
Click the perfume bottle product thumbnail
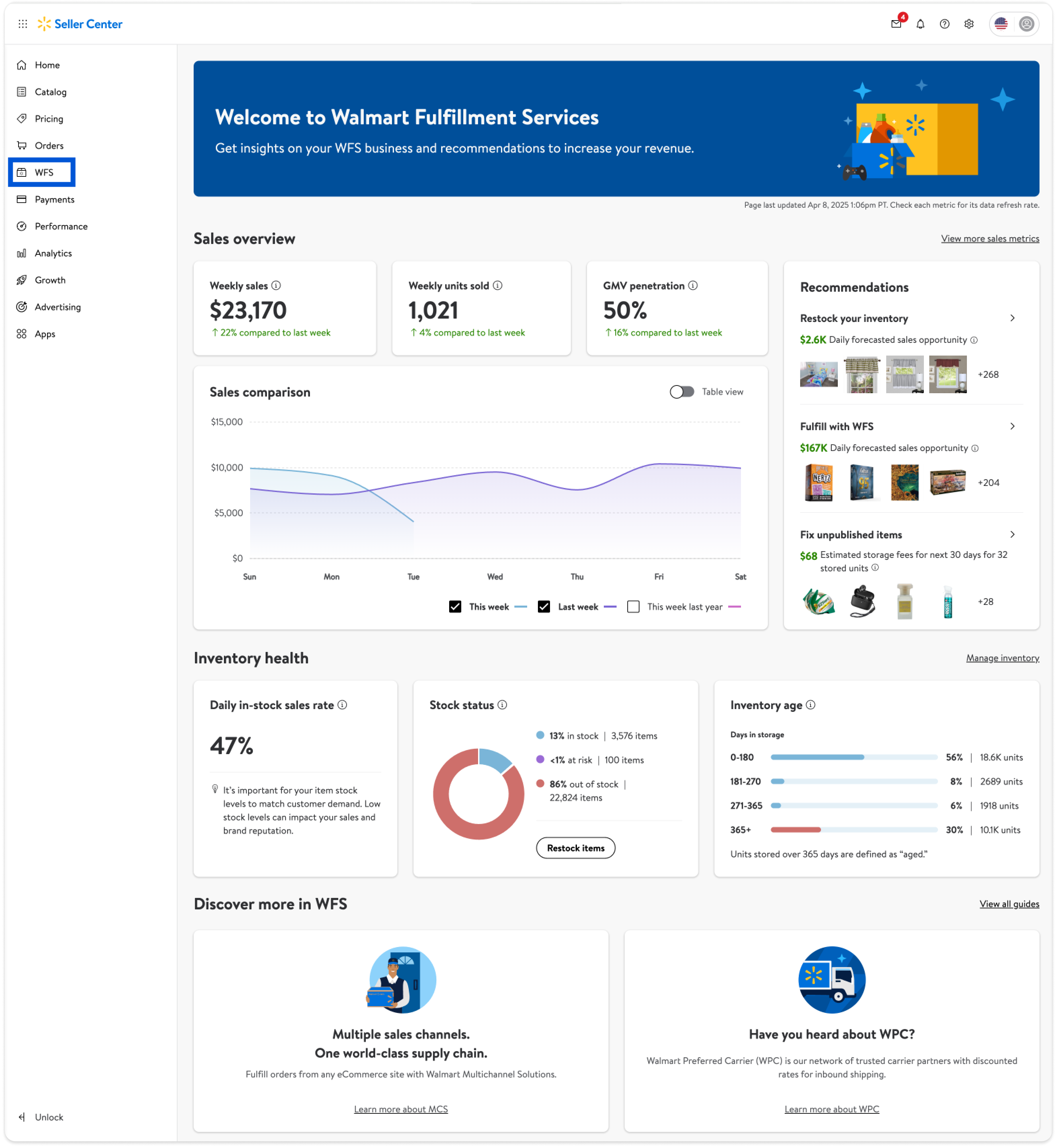click(x=904, y=602)
